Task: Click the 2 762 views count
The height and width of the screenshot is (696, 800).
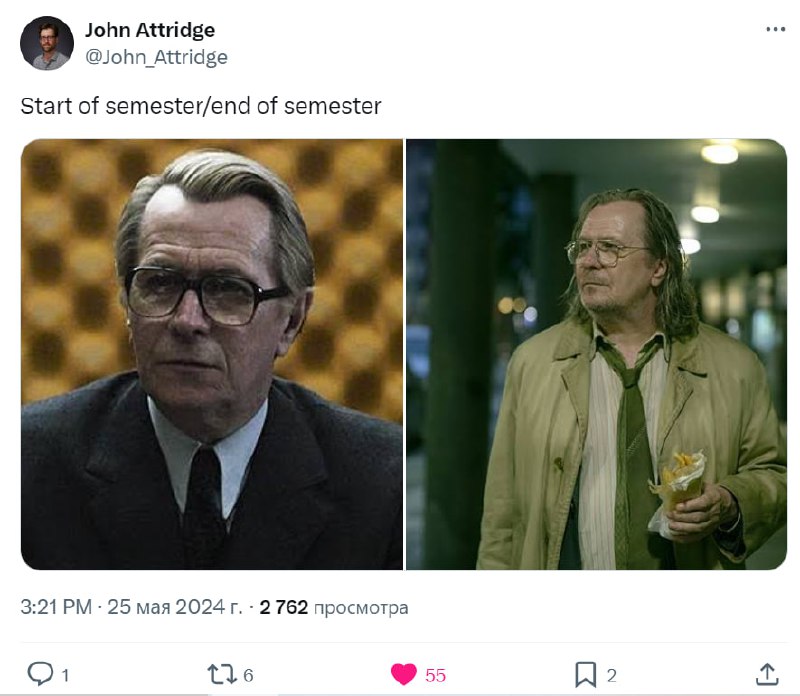Action: 284,607
